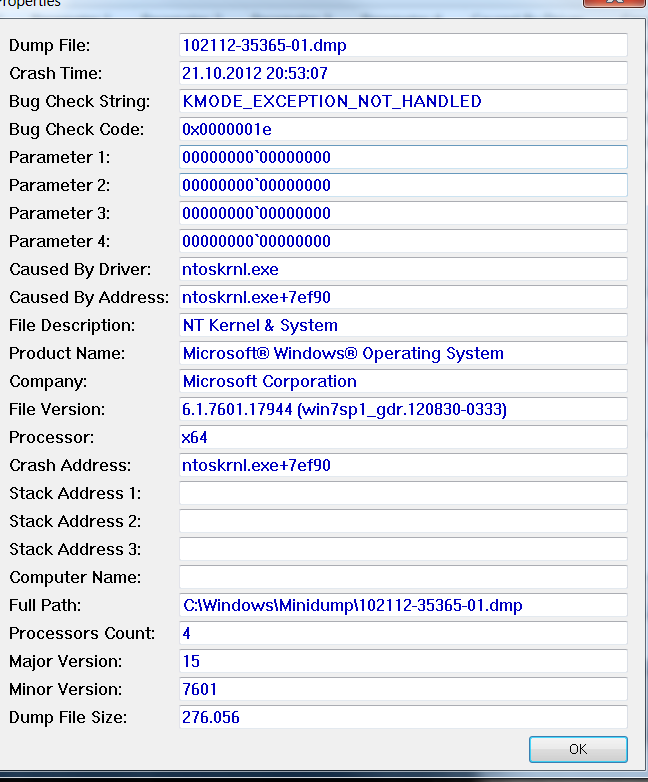
Task: Click the File Version value field
Action: (x=403, y=409)
